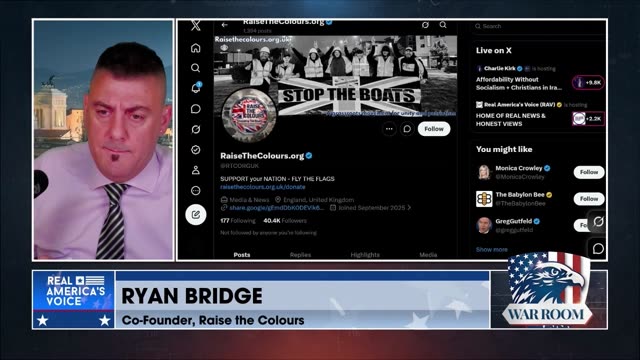The height and width of the screenshot is (360, 640).
Task: Open raisethecolours.org.uk/donate link
Action: click(x=262, y=187)
